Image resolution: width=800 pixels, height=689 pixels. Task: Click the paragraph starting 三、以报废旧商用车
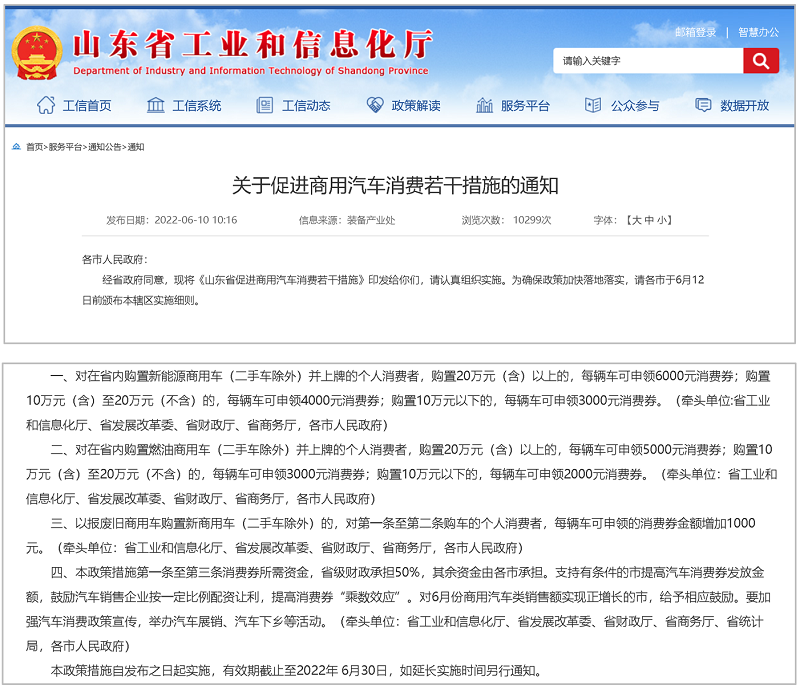390,535
